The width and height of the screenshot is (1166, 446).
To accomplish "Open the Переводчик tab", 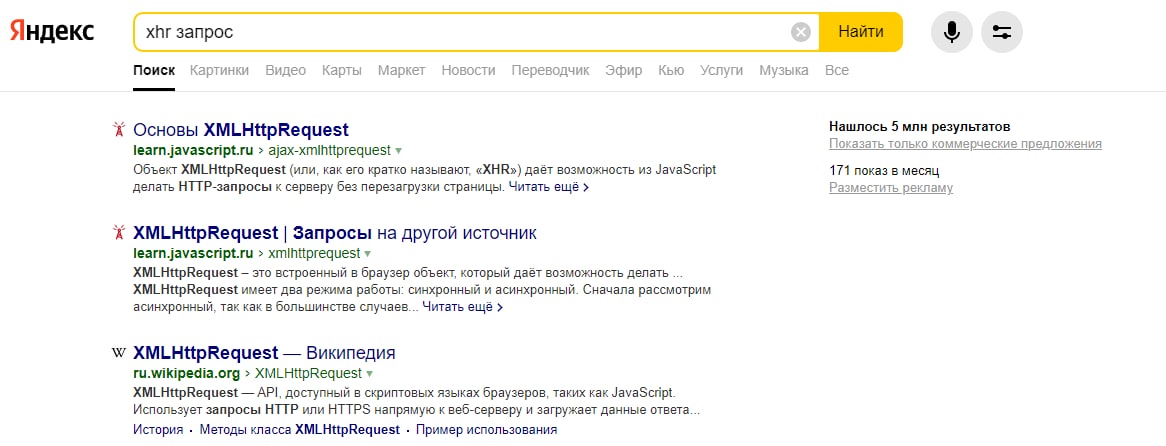I will pyautogui.click(x=550, y=71).
